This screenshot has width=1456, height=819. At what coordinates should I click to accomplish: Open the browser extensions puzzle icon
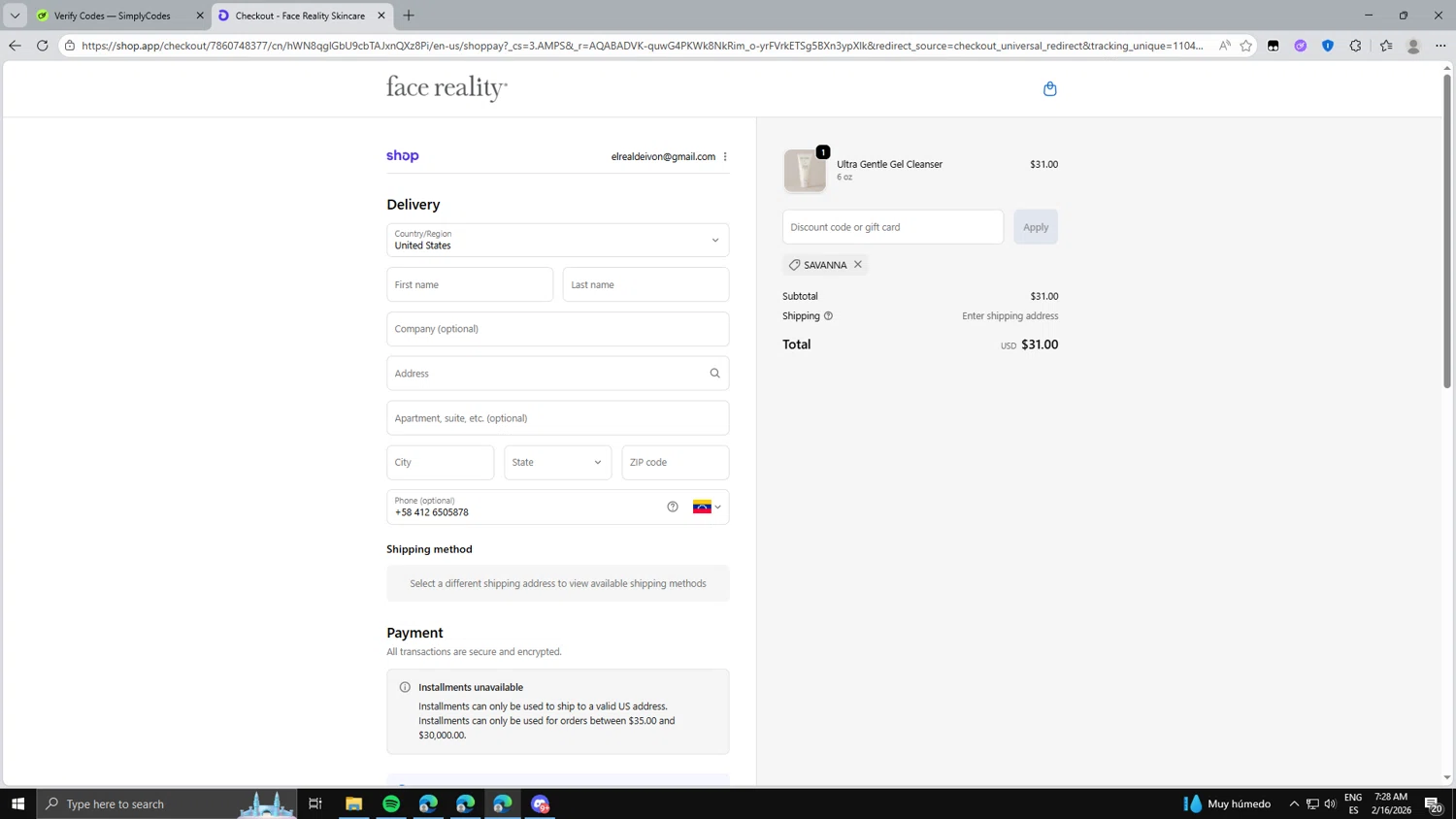1356,46
